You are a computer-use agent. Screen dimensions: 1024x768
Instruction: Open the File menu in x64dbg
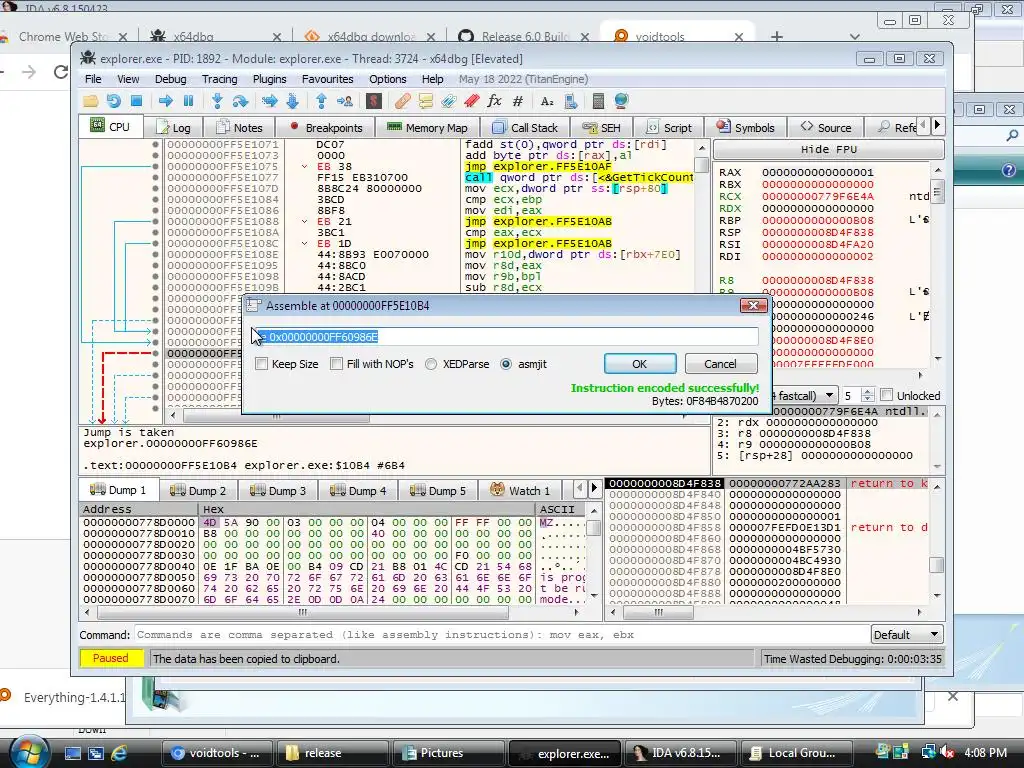pos(93,79)
